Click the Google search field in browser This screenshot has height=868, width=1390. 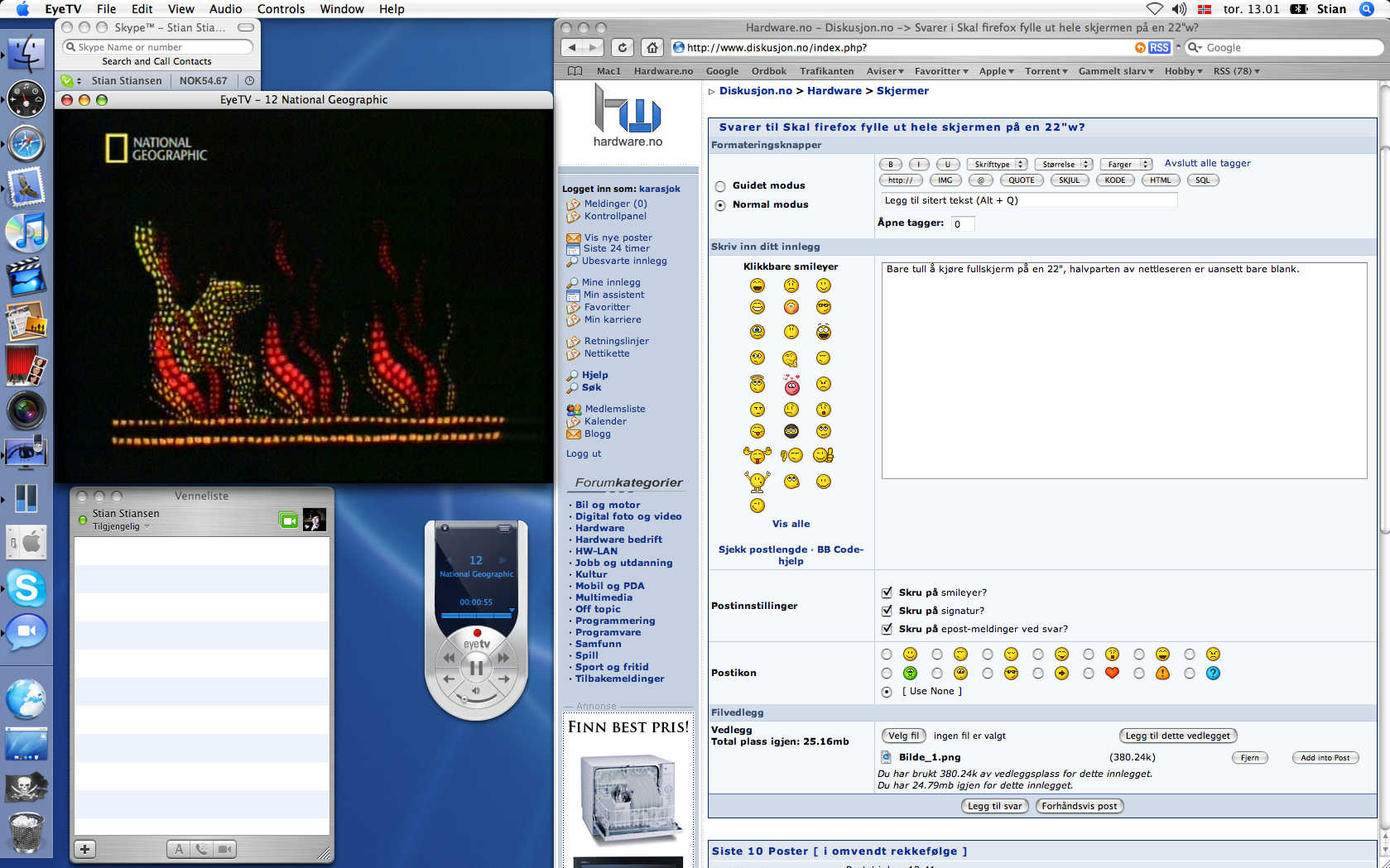1285,47
